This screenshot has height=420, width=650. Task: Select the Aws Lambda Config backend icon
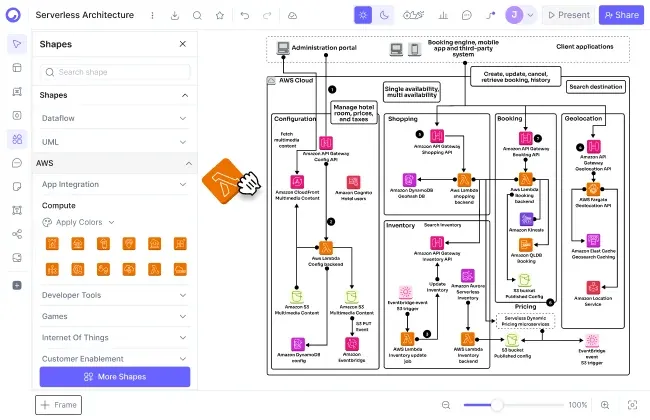[326, 248]
